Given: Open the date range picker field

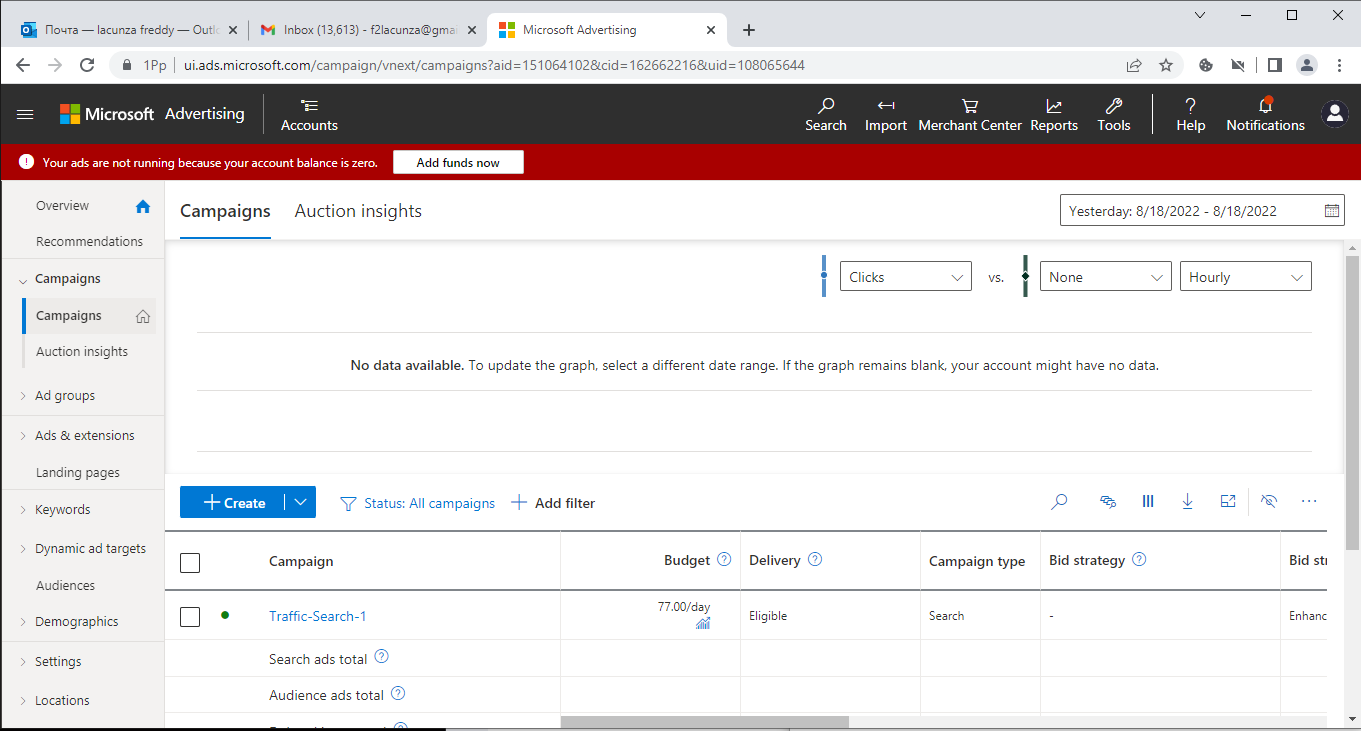Looking at the screenshot, I should click(1201, 211).
